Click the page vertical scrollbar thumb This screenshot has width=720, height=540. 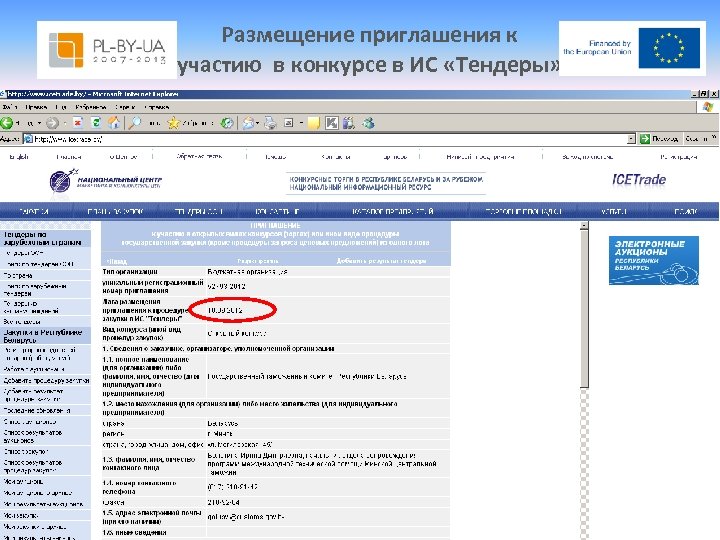coord(584,309)
